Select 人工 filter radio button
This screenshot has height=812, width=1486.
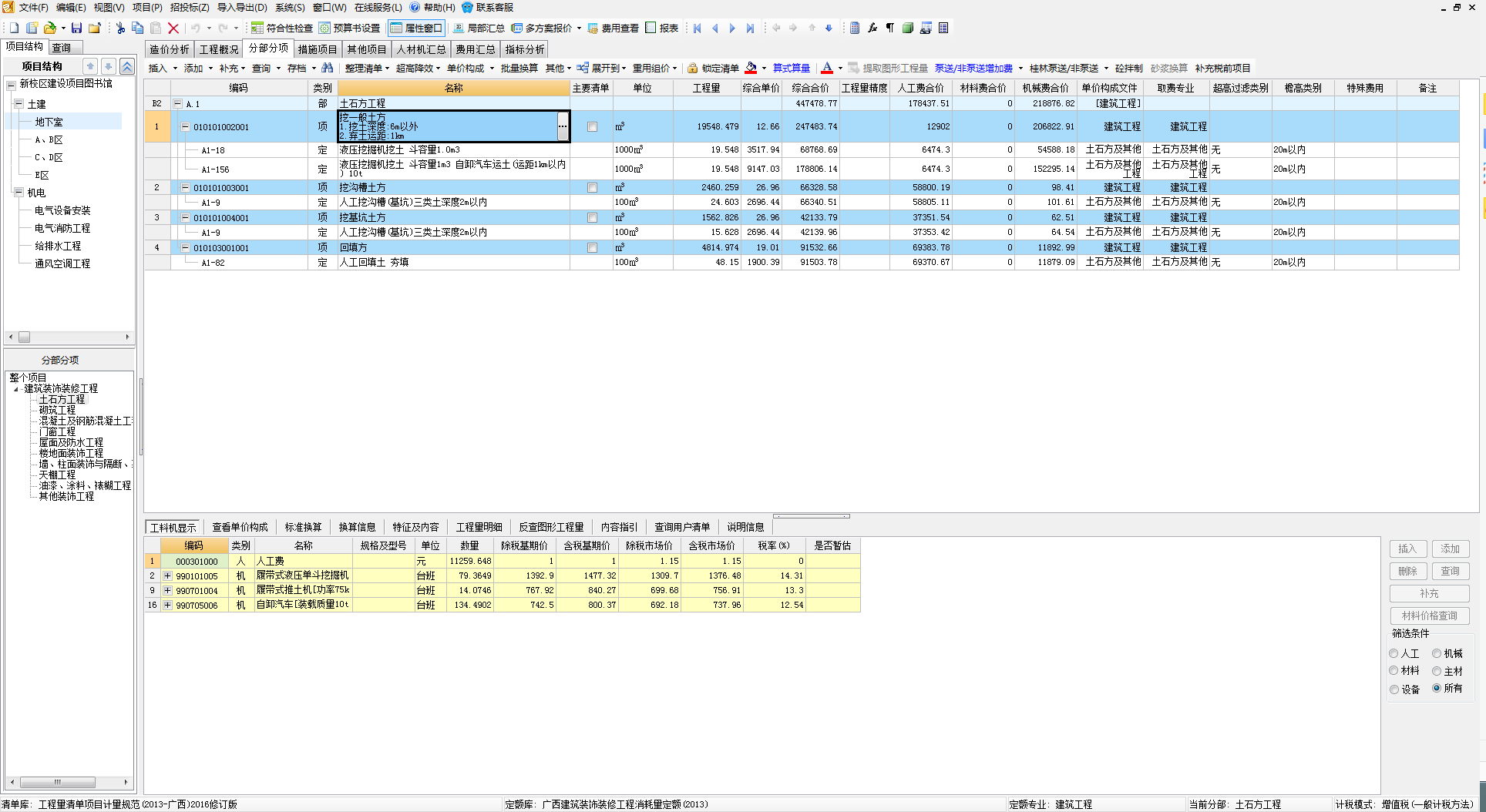pos(1394,653)
